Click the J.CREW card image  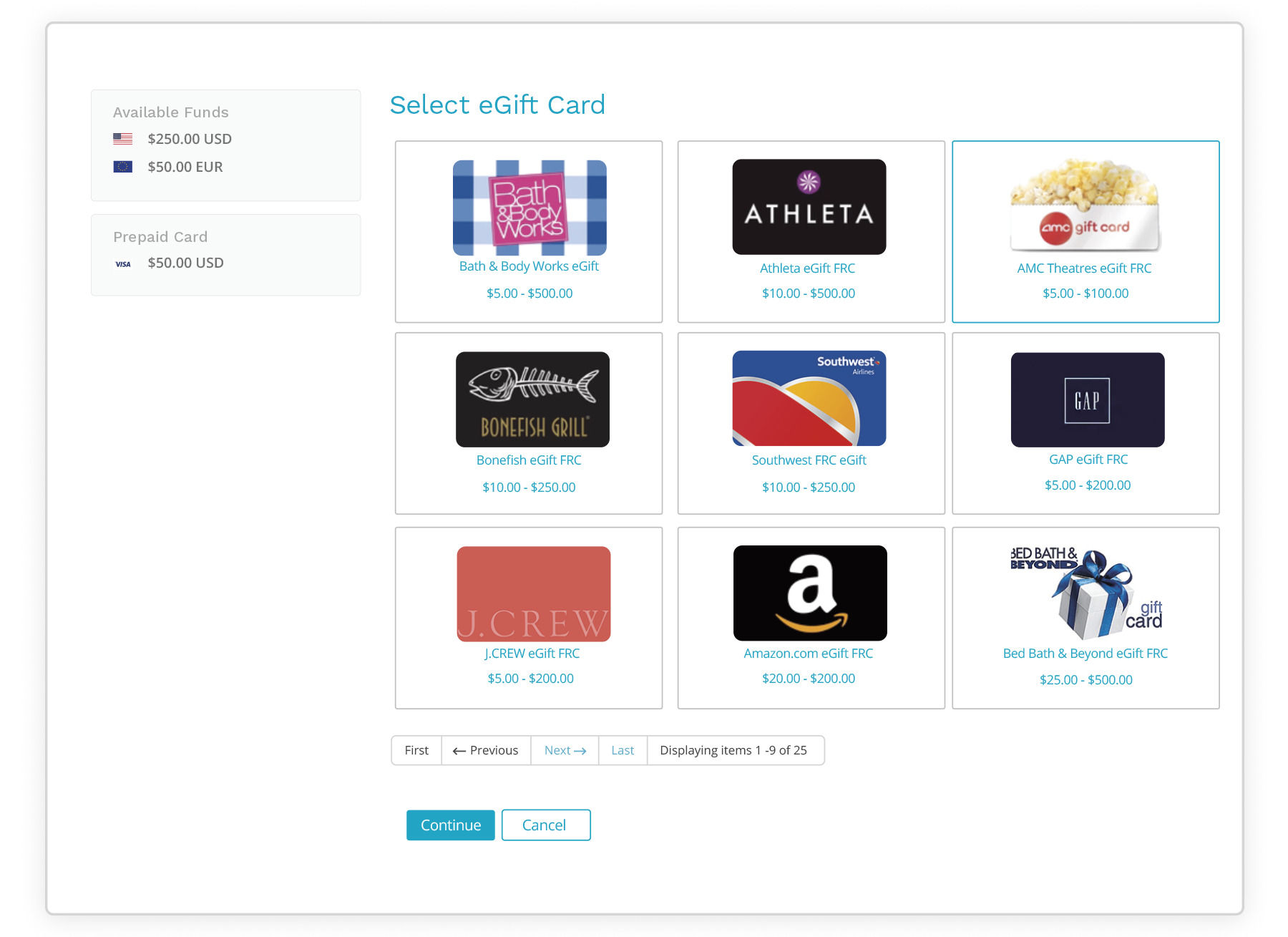(x=533, y=593)
